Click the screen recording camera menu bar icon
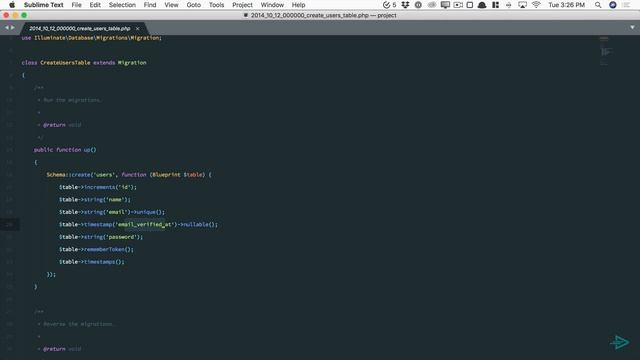The image size is (640, 360). click(x=458, y=5)
